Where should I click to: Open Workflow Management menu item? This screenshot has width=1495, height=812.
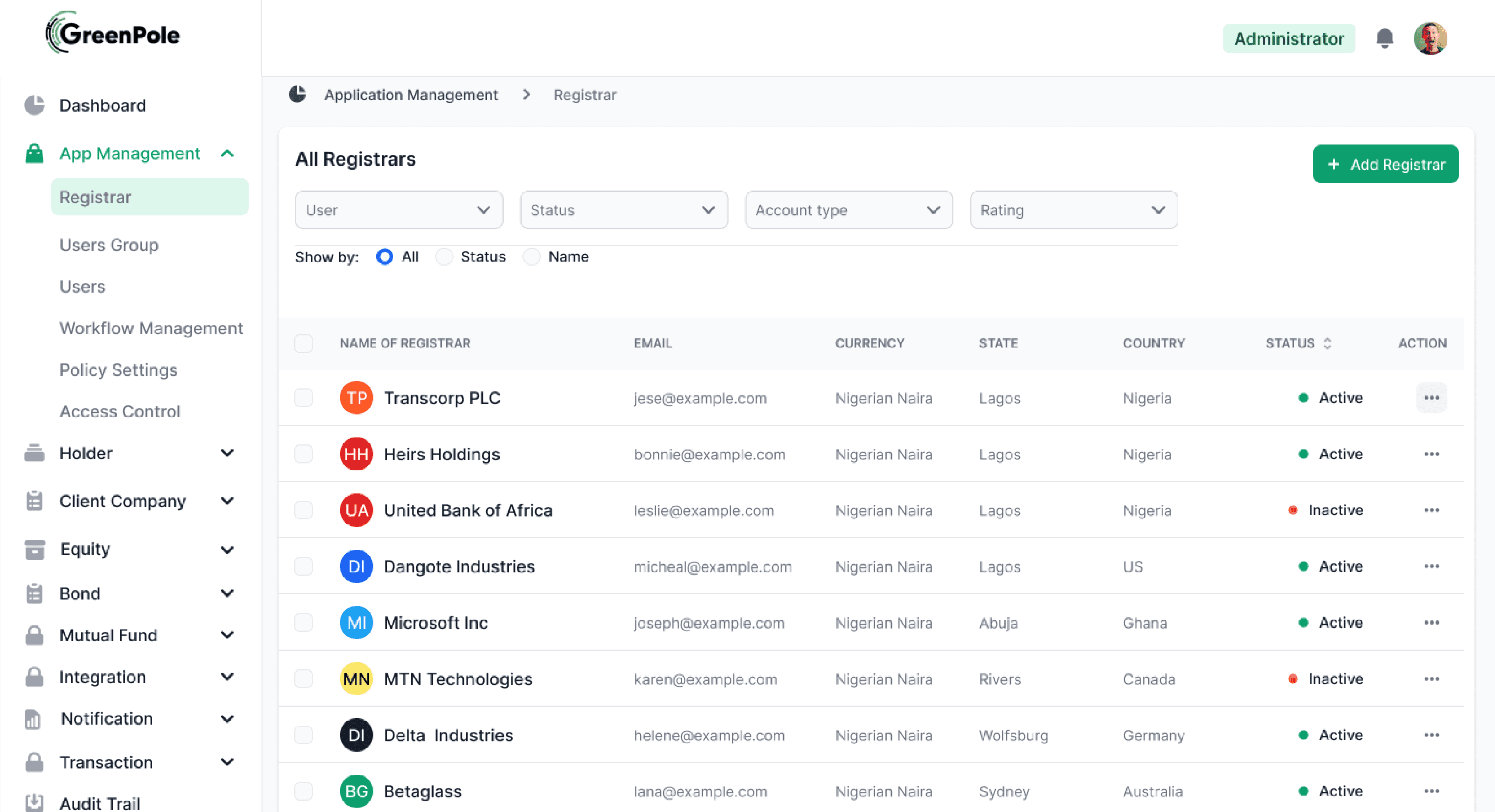(x=151, y=328)
